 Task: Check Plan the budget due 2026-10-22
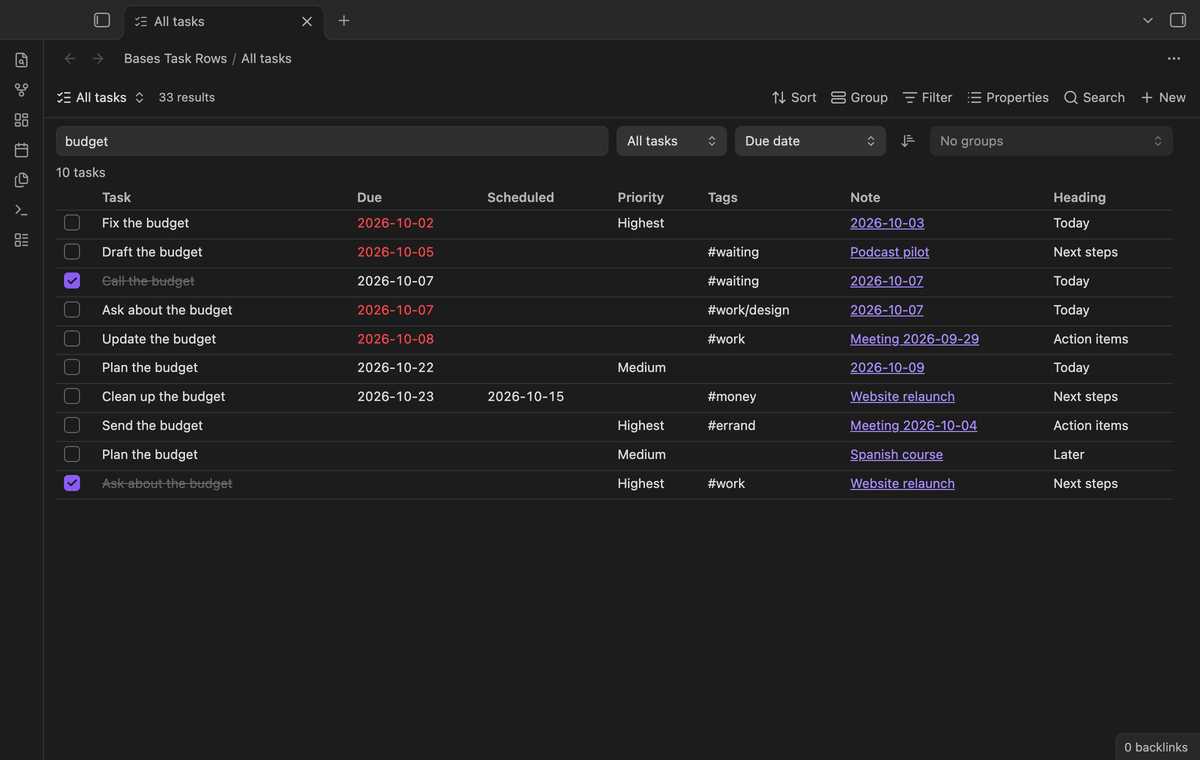coord(72,367)
